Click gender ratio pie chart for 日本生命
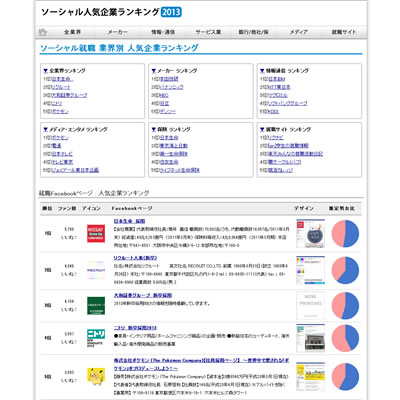The width and height of the screenshot is (400, 400). [345, 233]
